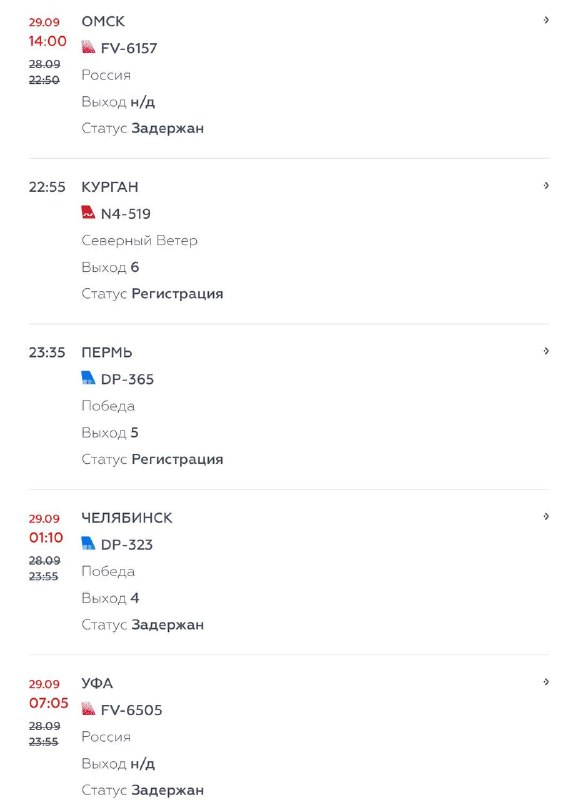Open flight DP-323 entry

click(x=127, y=544)
